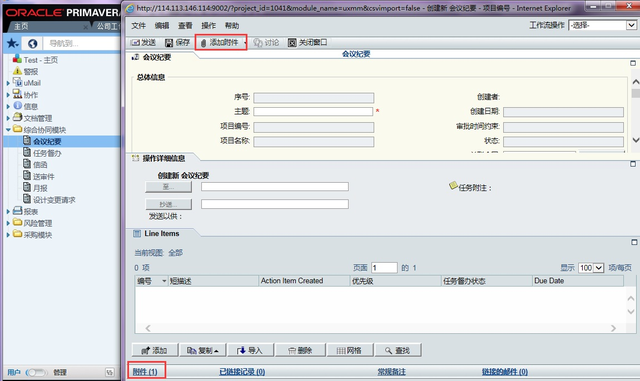Click the 月报 document icon
Screen dimensions: 640x381
coord(27,187)
